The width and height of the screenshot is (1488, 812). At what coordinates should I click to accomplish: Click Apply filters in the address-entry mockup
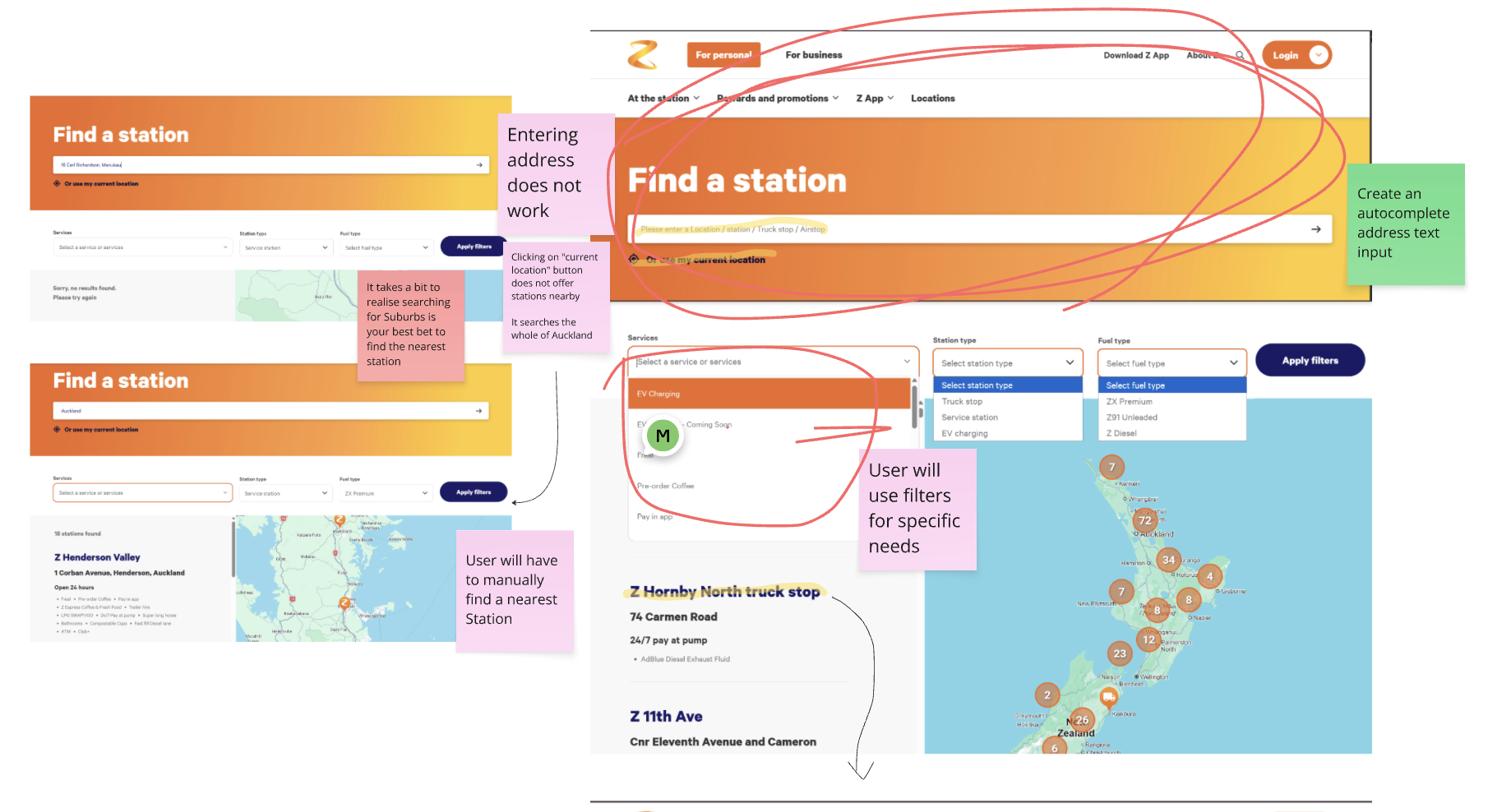(474, 247)
